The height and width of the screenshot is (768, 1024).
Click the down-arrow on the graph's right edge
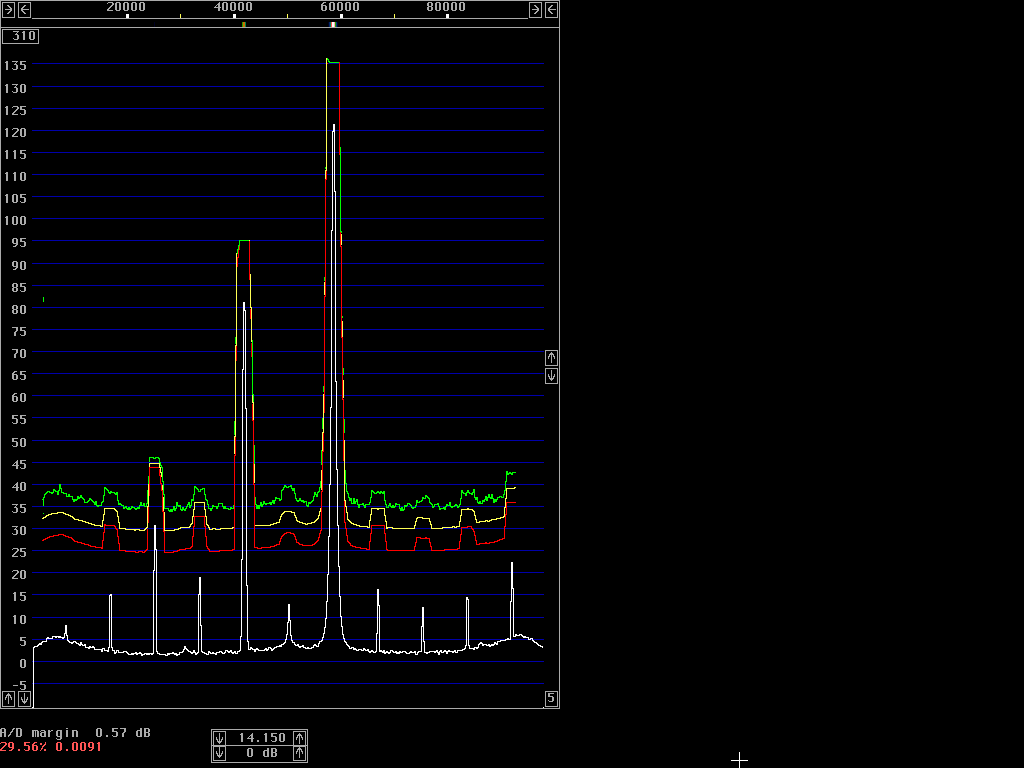click(551, 376)
